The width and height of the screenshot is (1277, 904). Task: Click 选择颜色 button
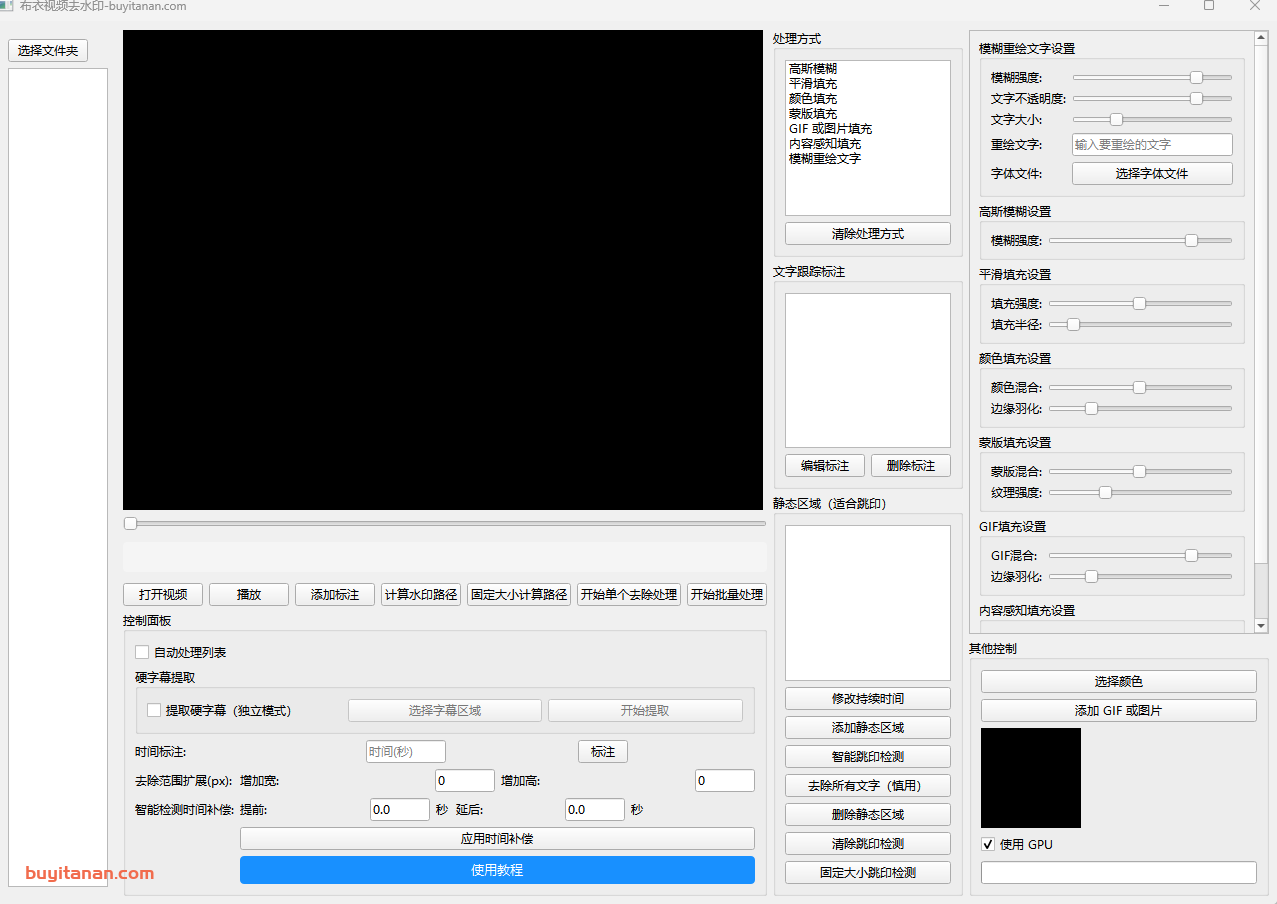tap(1119, 681)
